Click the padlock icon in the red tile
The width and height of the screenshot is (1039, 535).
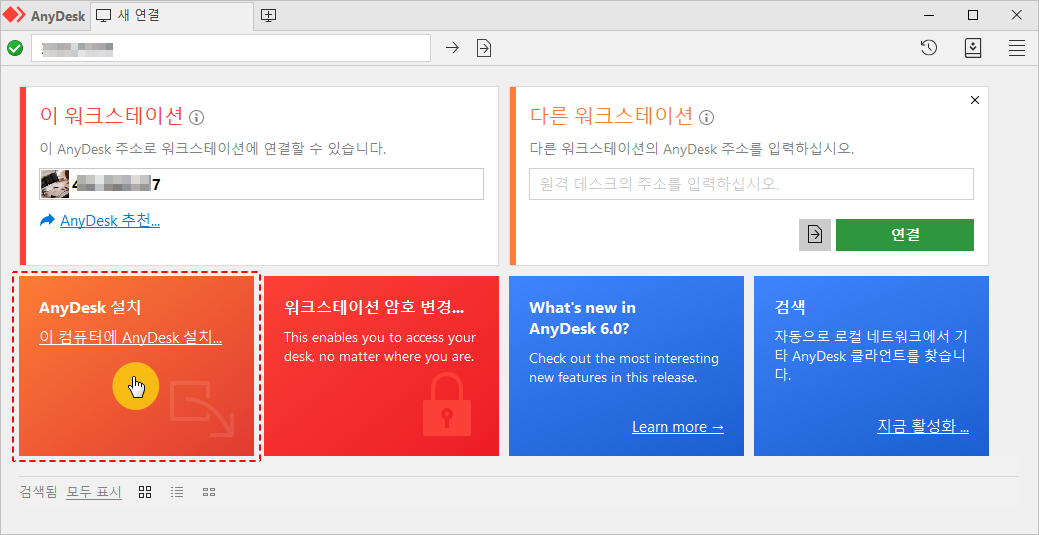tap(447, 404)
